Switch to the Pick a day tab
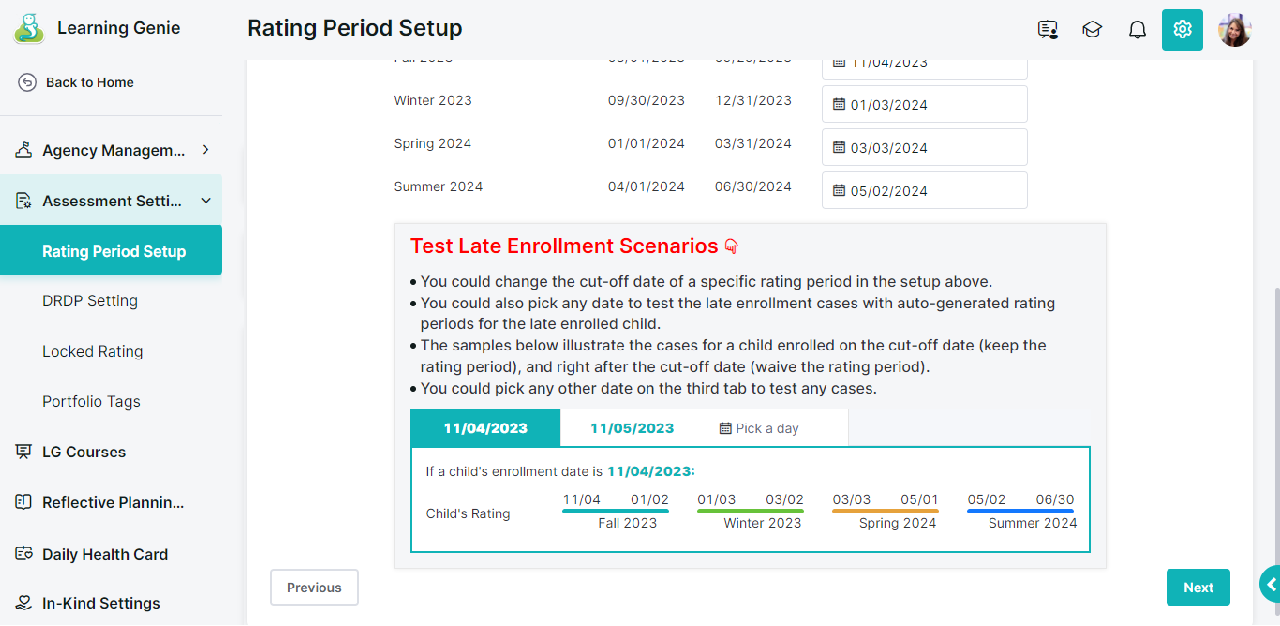 (x=759, y=428)
